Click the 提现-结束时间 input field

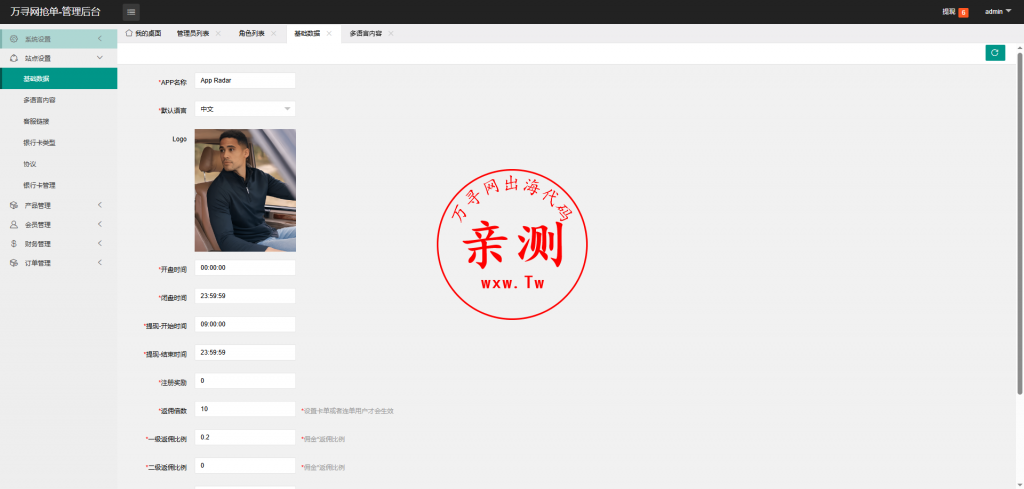click(245, 353)
